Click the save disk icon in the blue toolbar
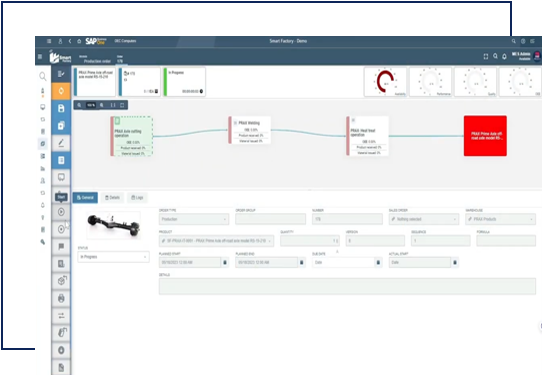This screenshot has height=385, width=543. pos(61,108)
